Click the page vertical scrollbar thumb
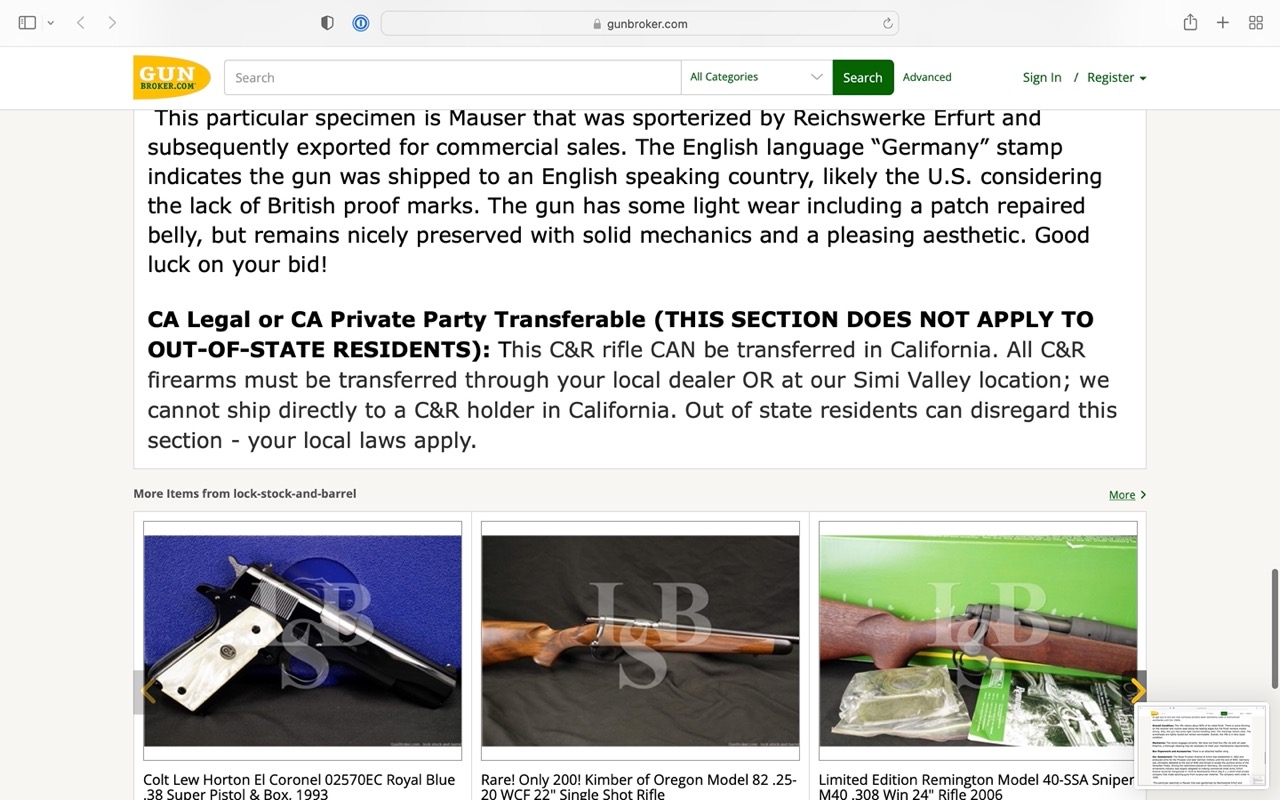Viewport: 1280px width, 800px height. 1274,628
